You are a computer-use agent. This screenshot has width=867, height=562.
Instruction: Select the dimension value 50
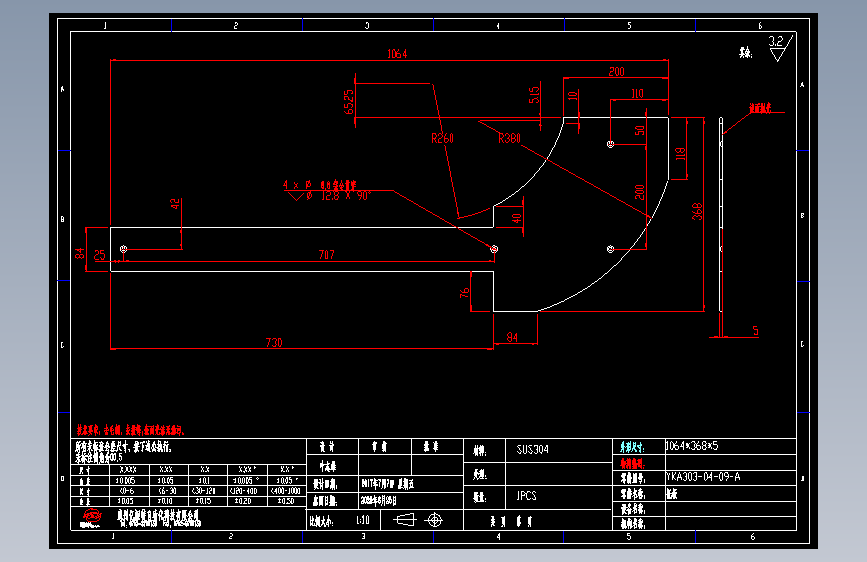pyautogui.click(x=640, y=131)
